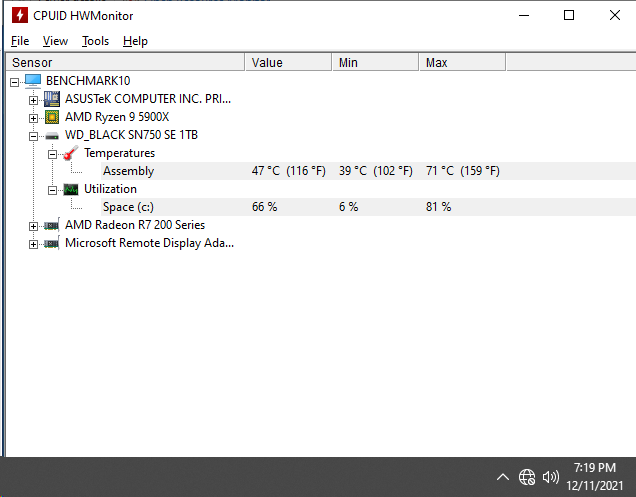The width and height of the screenshot is (636, 497).
Task: Click the WD_BLACK SN750 drive icon
Action: [x=52, y=136]
